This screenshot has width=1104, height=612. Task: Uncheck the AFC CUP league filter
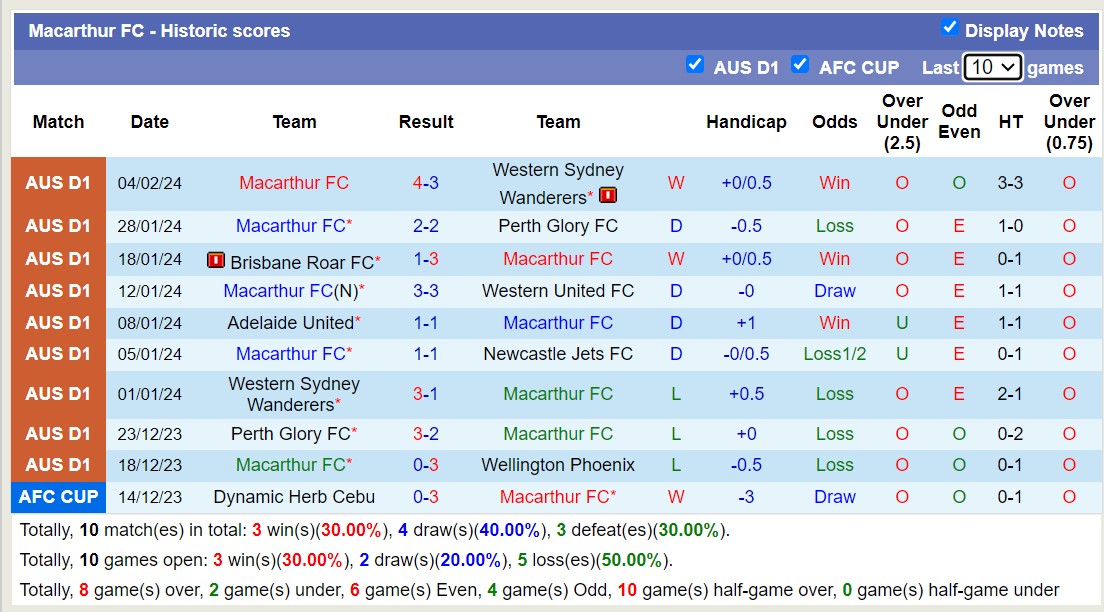pos(800,65)
